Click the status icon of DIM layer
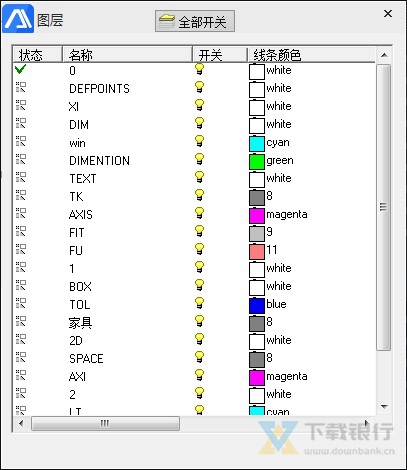The height and width of the screenshot is (470, 407). (x=21, y=124)
